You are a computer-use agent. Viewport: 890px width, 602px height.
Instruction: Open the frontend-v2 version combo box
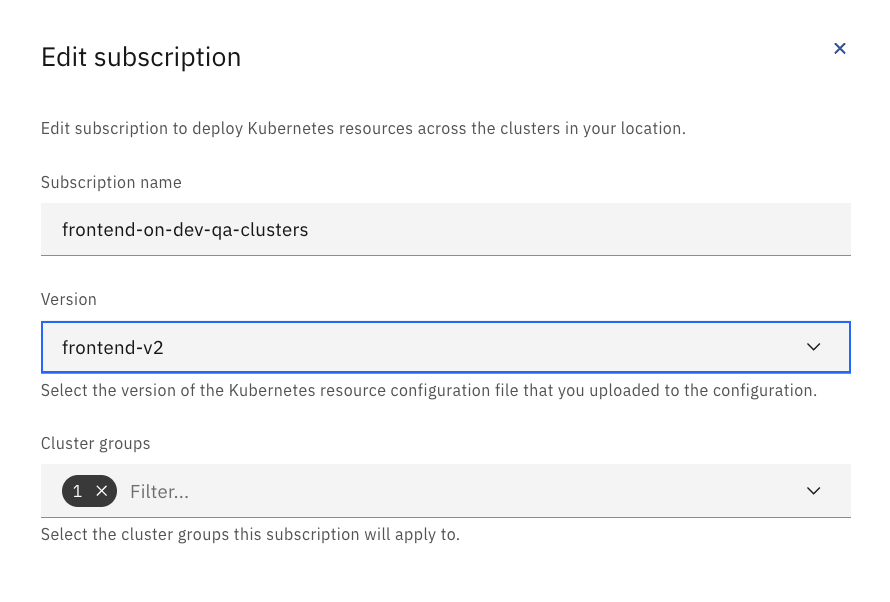click(x=445, y=347)
